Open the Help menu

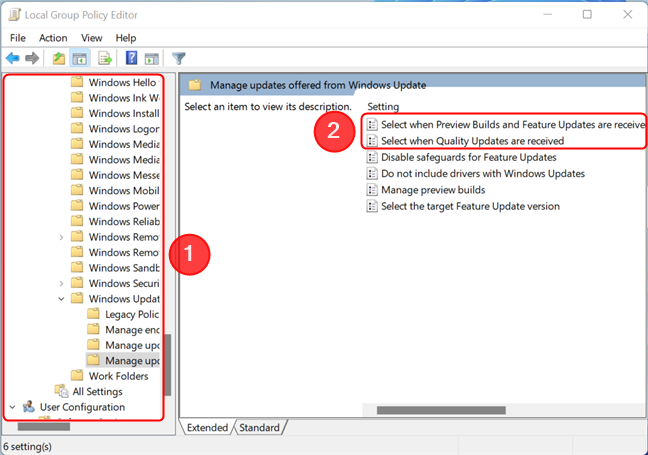click(126, 38)
